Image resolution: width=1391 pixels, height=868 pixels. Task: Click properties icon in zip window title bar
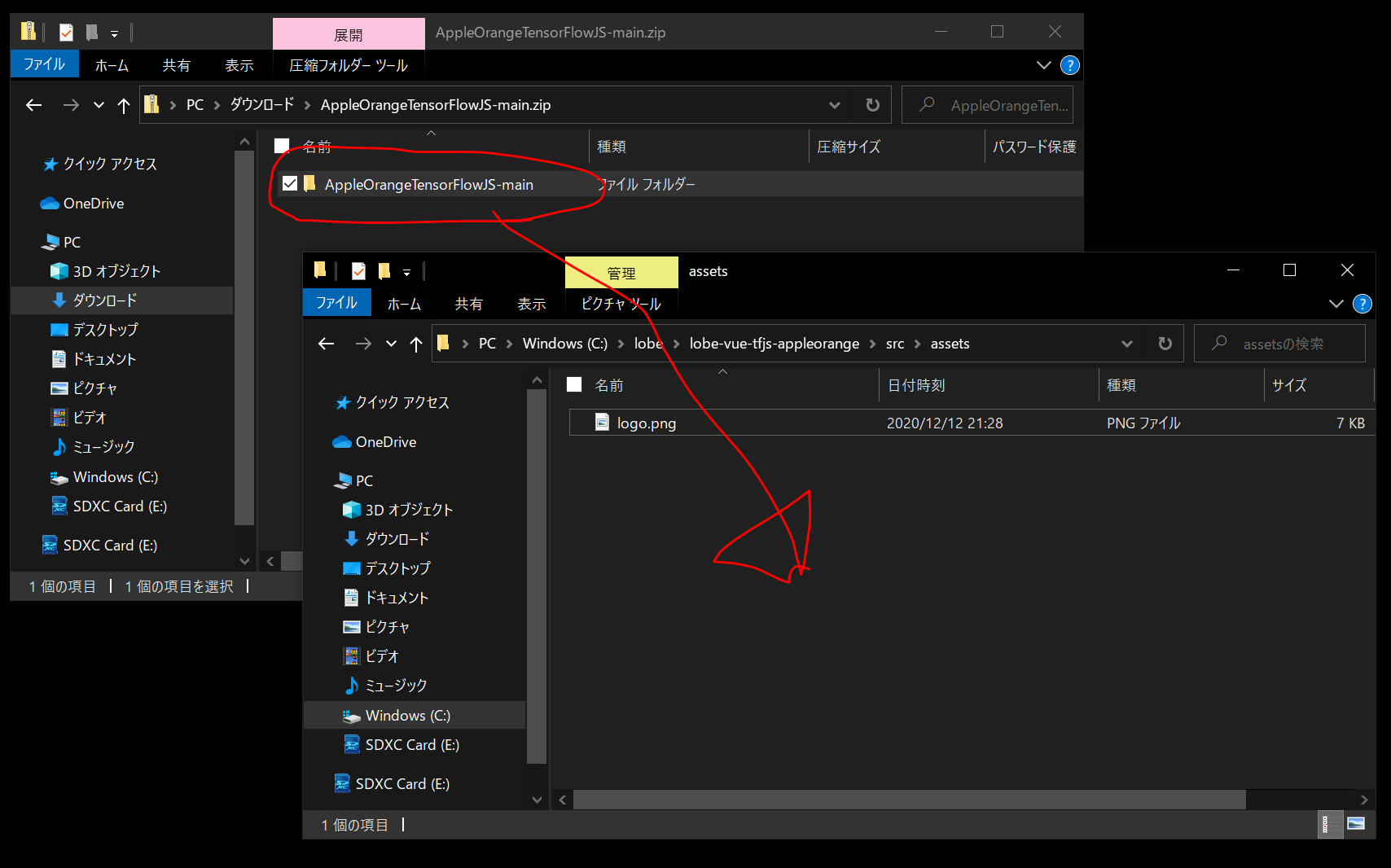[x=66, y=33]
